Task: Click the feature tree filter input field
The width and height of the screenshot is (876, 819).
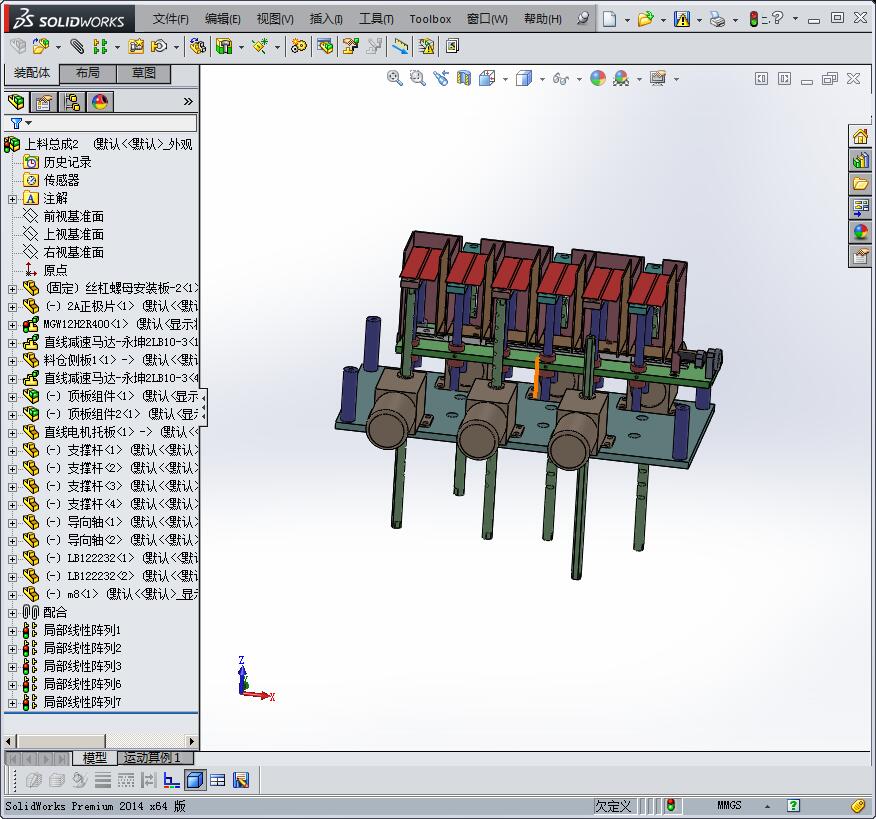Action: pyautogui.click(x=101, y=123)
